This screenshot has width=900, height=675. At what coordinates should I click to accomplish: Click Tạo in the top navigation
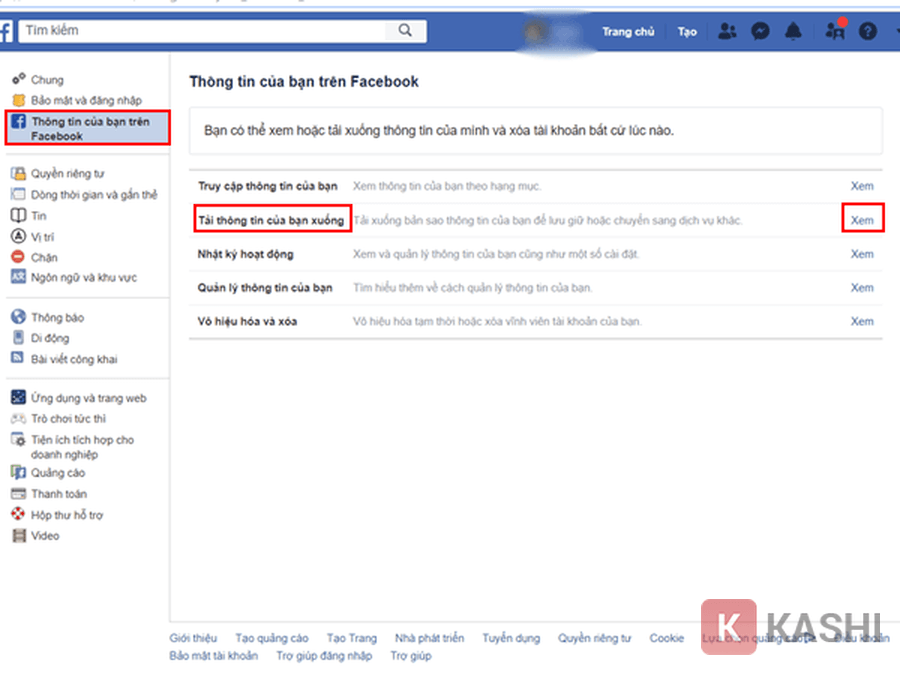click(x=687, y=32)
